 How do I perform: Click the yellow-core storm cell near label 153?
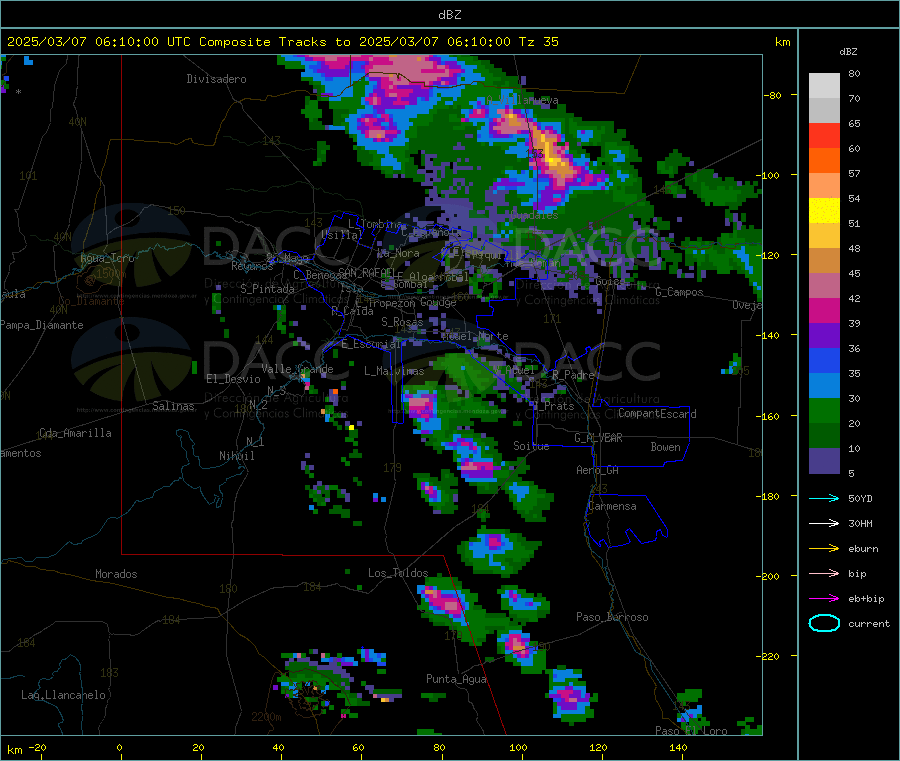[552, 152]
